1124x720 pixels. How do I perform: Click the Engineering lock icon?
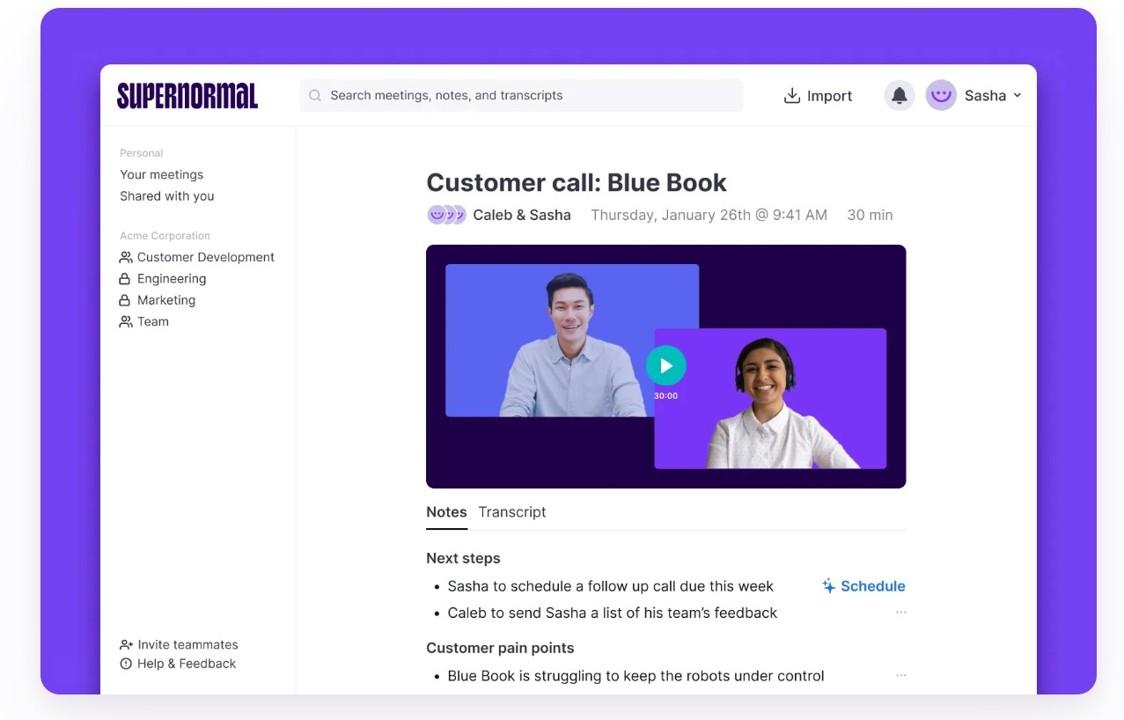(x=125, y=278)
